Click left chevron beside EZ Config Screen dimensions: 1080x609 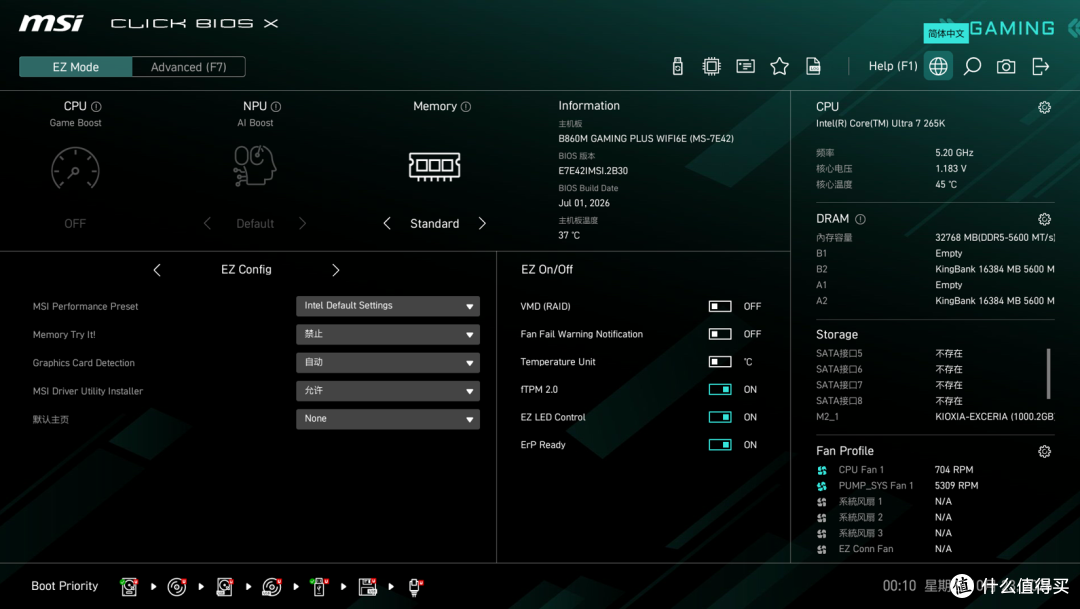(157, 270)
